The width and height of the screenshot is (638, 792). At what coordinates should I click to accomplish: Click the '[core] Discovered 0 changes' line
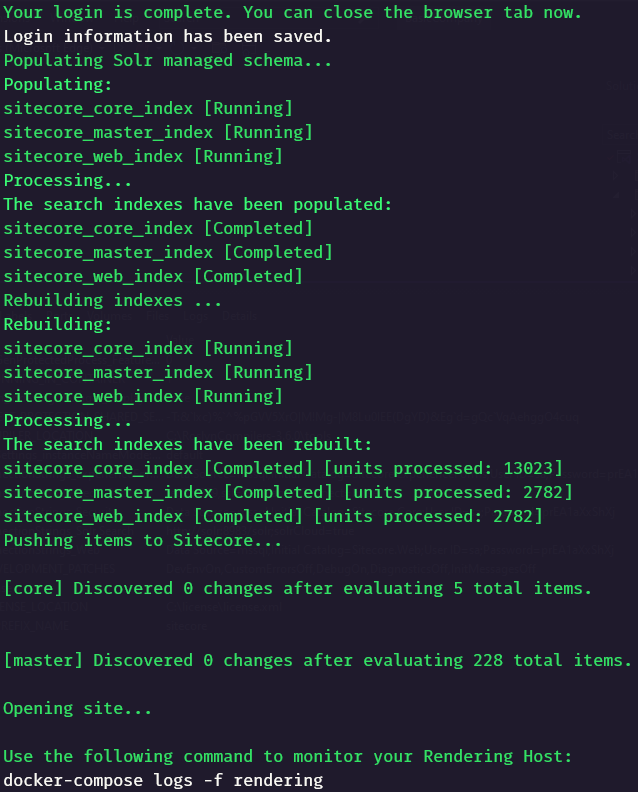tap(298, 588)
